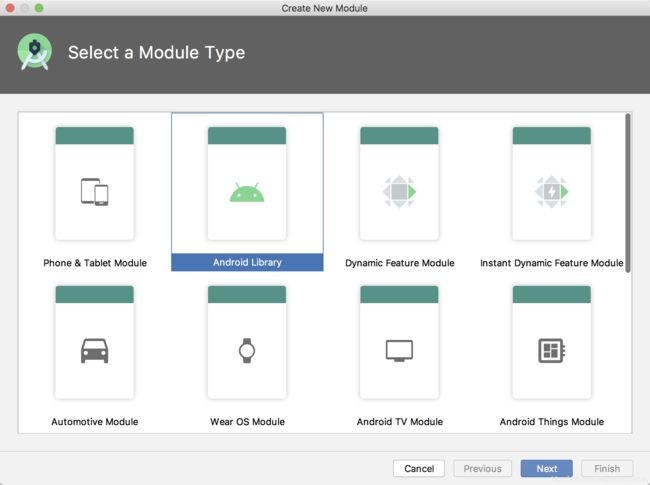650x485 pixels.
Task: Click the 'Android TV Module' label
Action: pyautogui.click(x=400, y=422)
